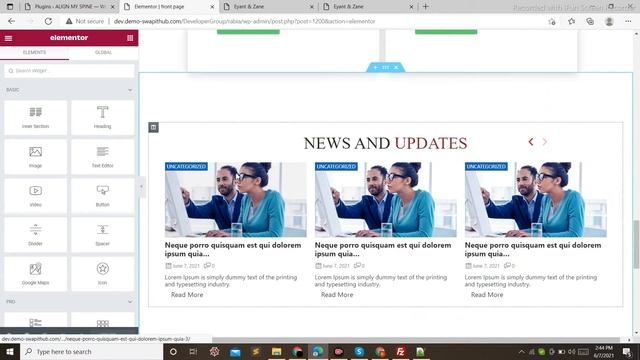Delete section using the handle X
Viewport: 640px width, 360px height.
click(x=396, y=67)
